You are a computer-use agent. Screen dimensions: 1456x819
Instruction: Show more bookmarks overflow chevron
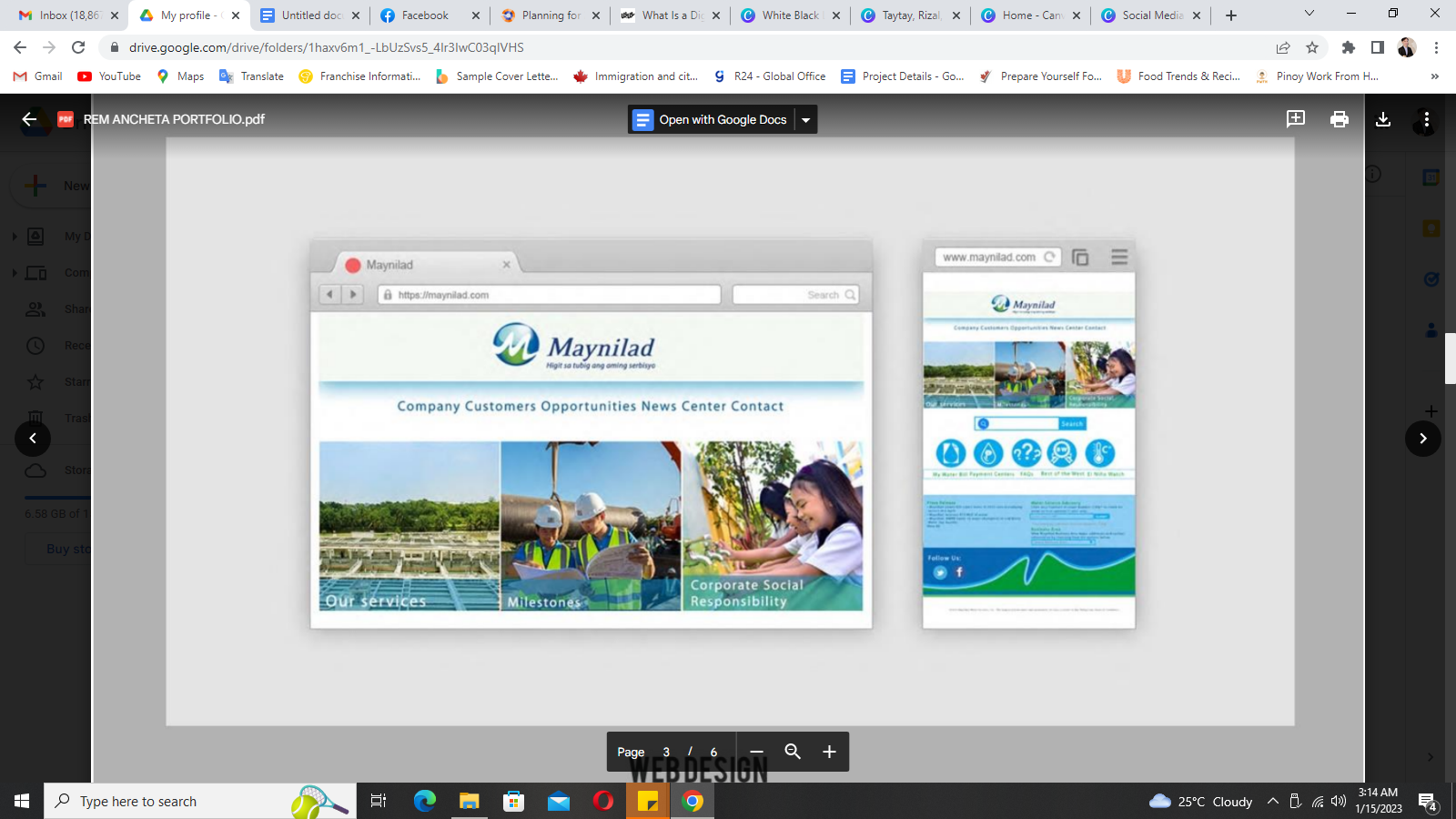[1435, 76]
